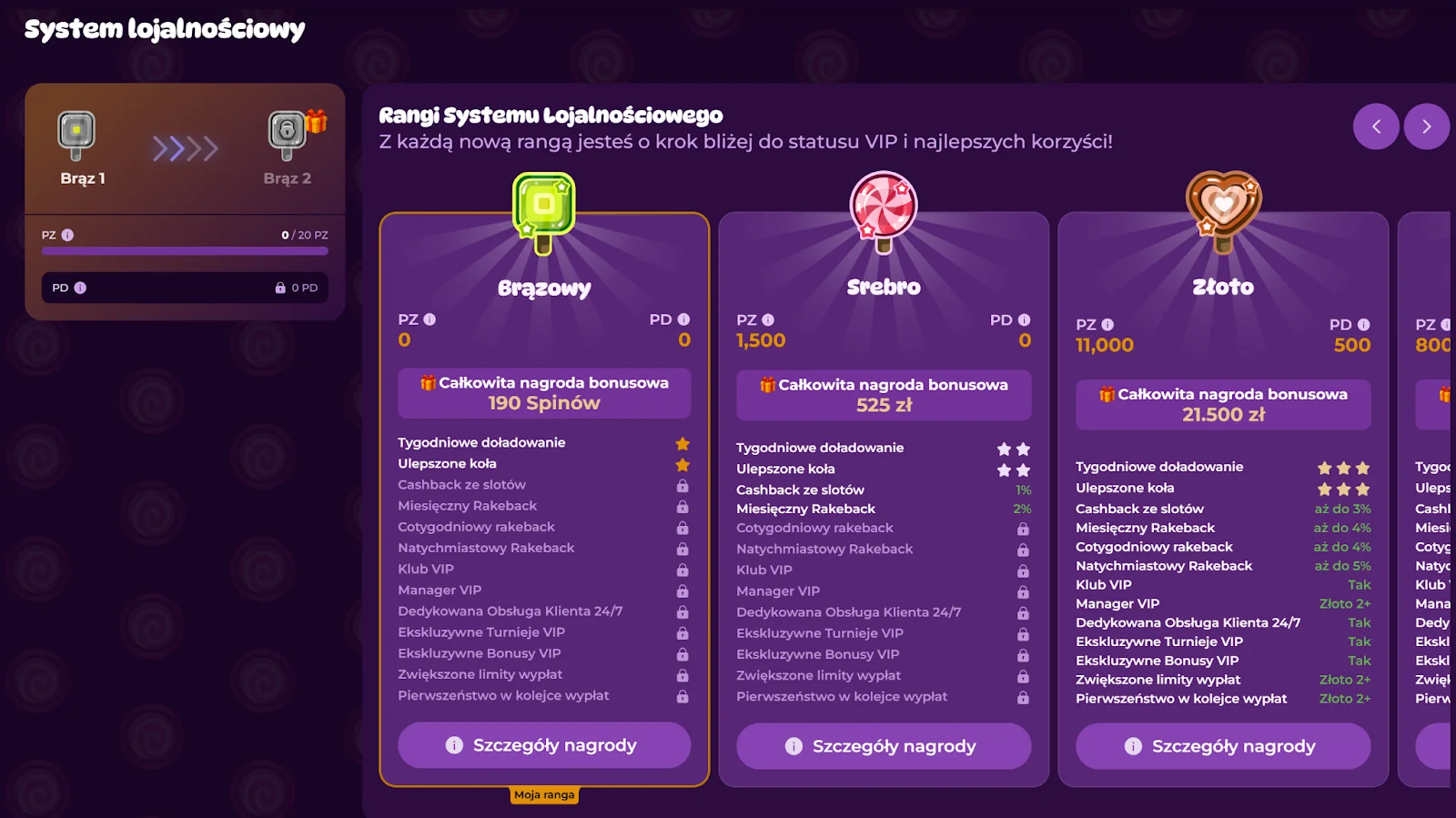Viewport: 1456px width, 818px height.
Task: Open Szczegóły nagrody for Złoto rank
Action: [x=1223, y=746]
